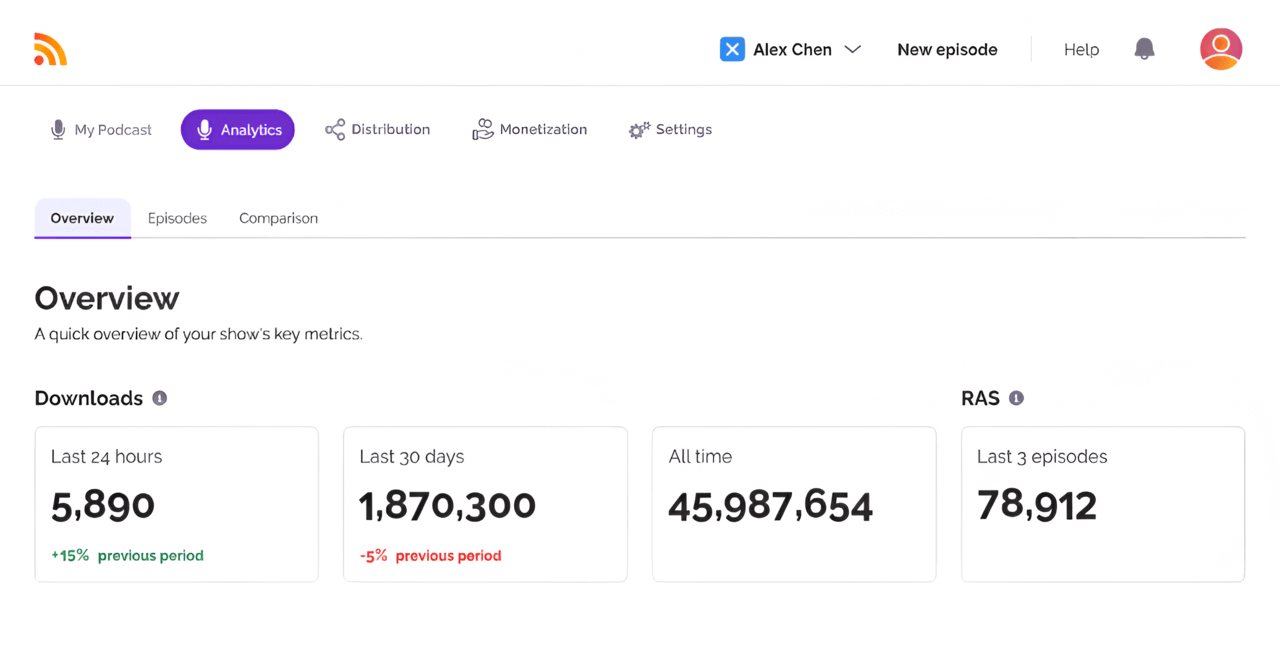The width and height of the screenshot is (1280, 650).
Task: Switch to the Episodes tab
Action: pos(177,218)
